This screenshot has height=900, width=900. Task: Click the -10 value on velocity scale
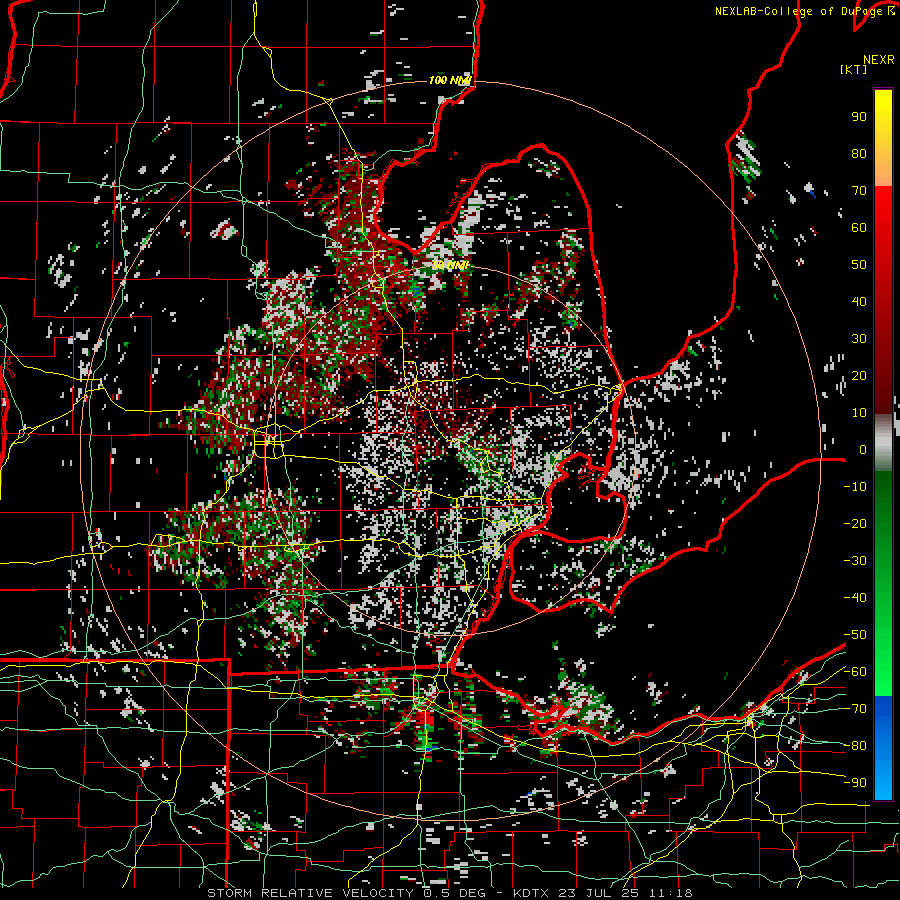[855, 487]
